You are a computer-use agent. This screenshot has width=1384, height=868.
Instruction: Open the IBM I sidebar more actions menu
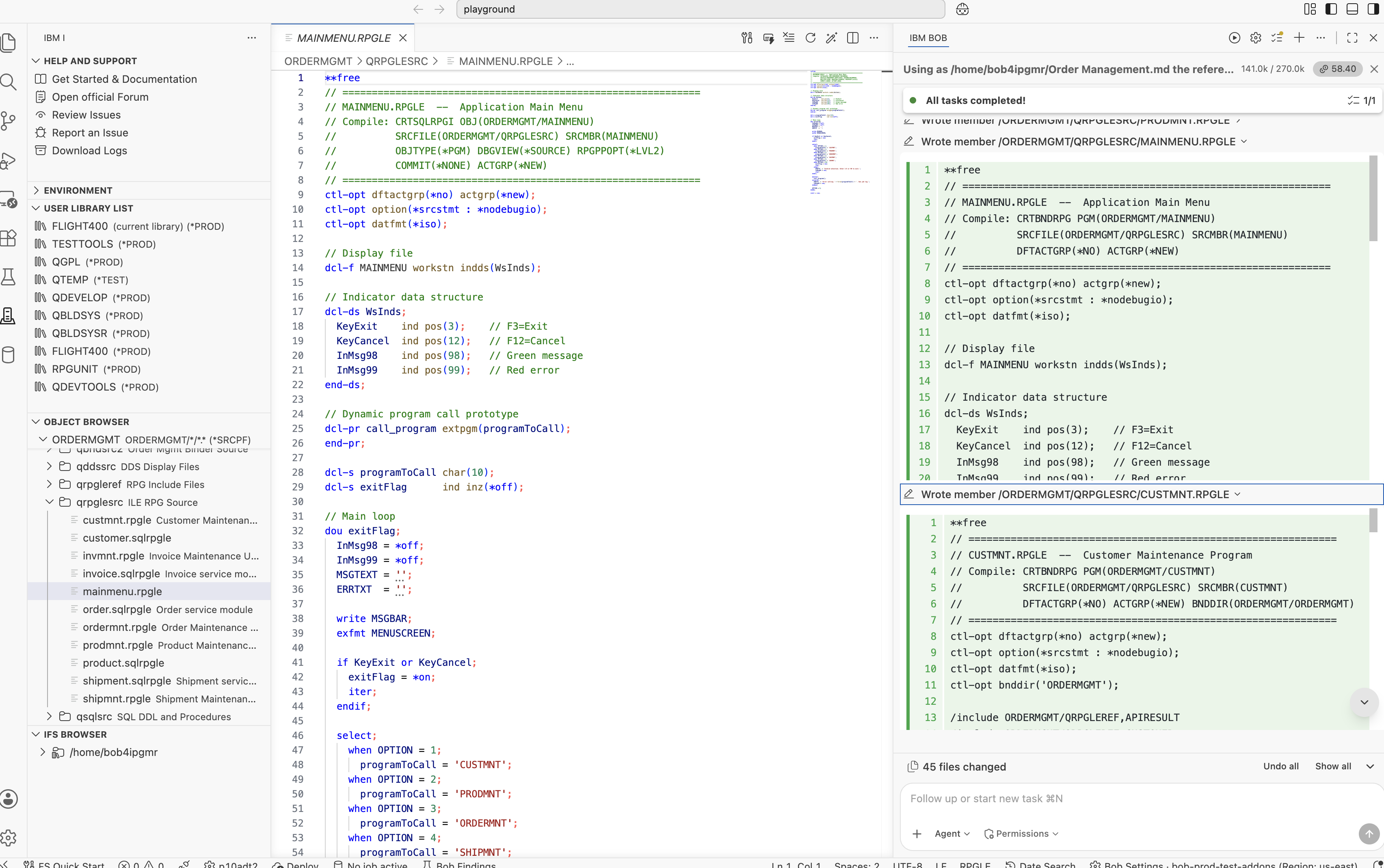[x=251, y=38]
